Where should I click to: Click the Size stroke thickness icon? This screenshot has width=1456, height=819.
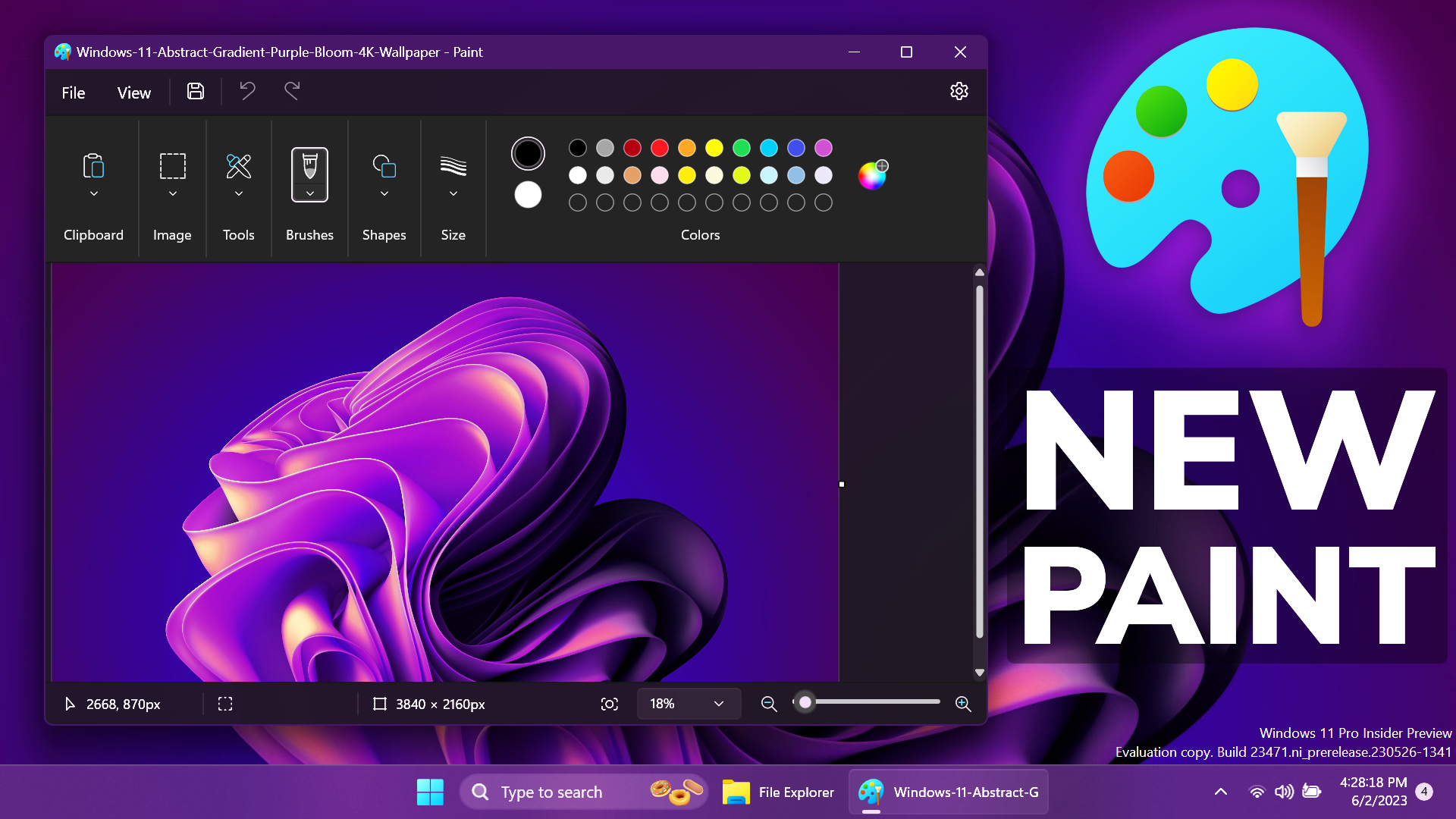tap(453, 168)
